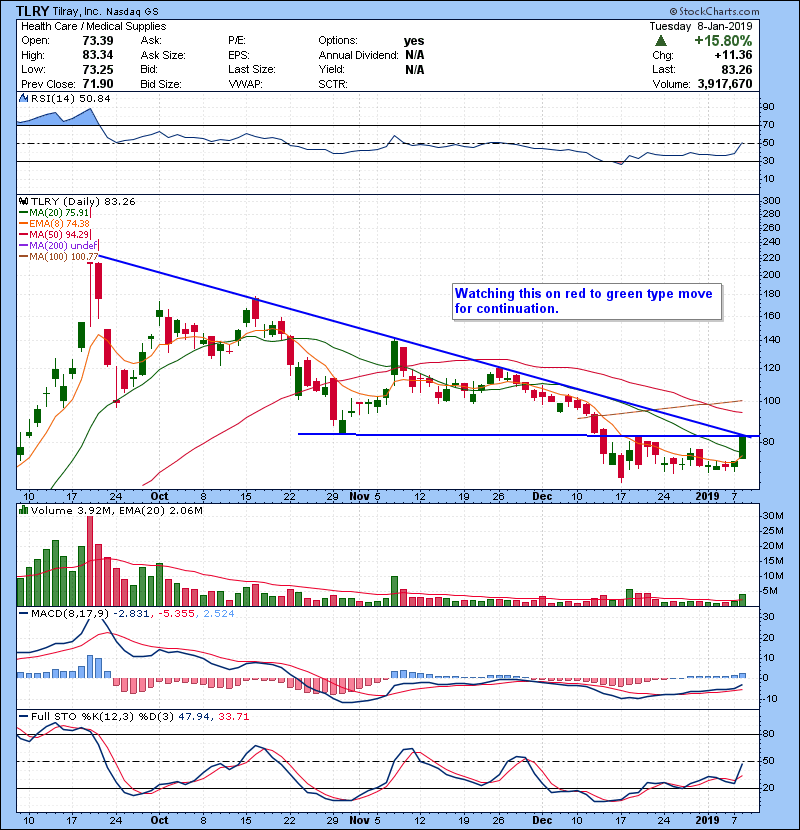Click the MA(100) 100.77 legend entry
800x830 pixels.
pos(58,257)
